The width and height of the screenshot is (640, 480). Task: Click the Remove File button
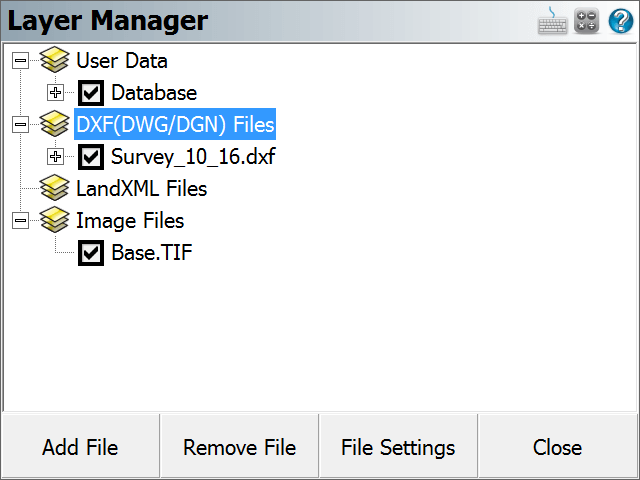click(239, 447)
